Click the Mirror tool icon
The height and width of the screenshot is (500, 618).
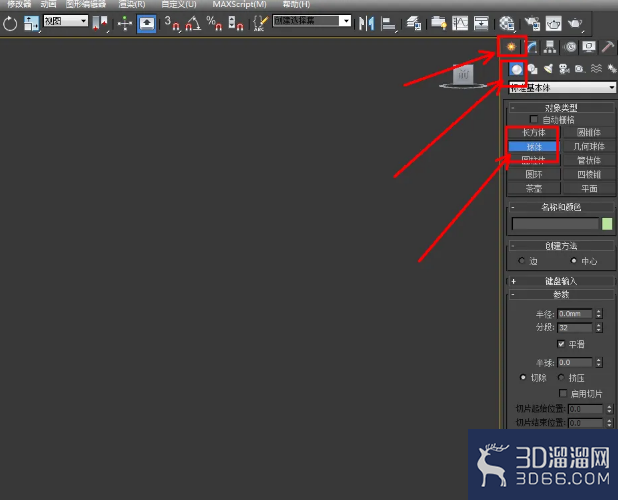[x=367, y=23]
